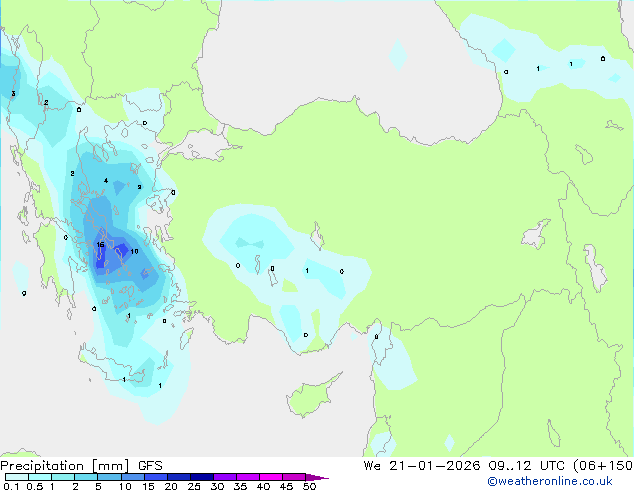The height and width of the screenshot is (490, 634).
Task: Open the weatheronline.co.uk link
Action: point(550,481)
